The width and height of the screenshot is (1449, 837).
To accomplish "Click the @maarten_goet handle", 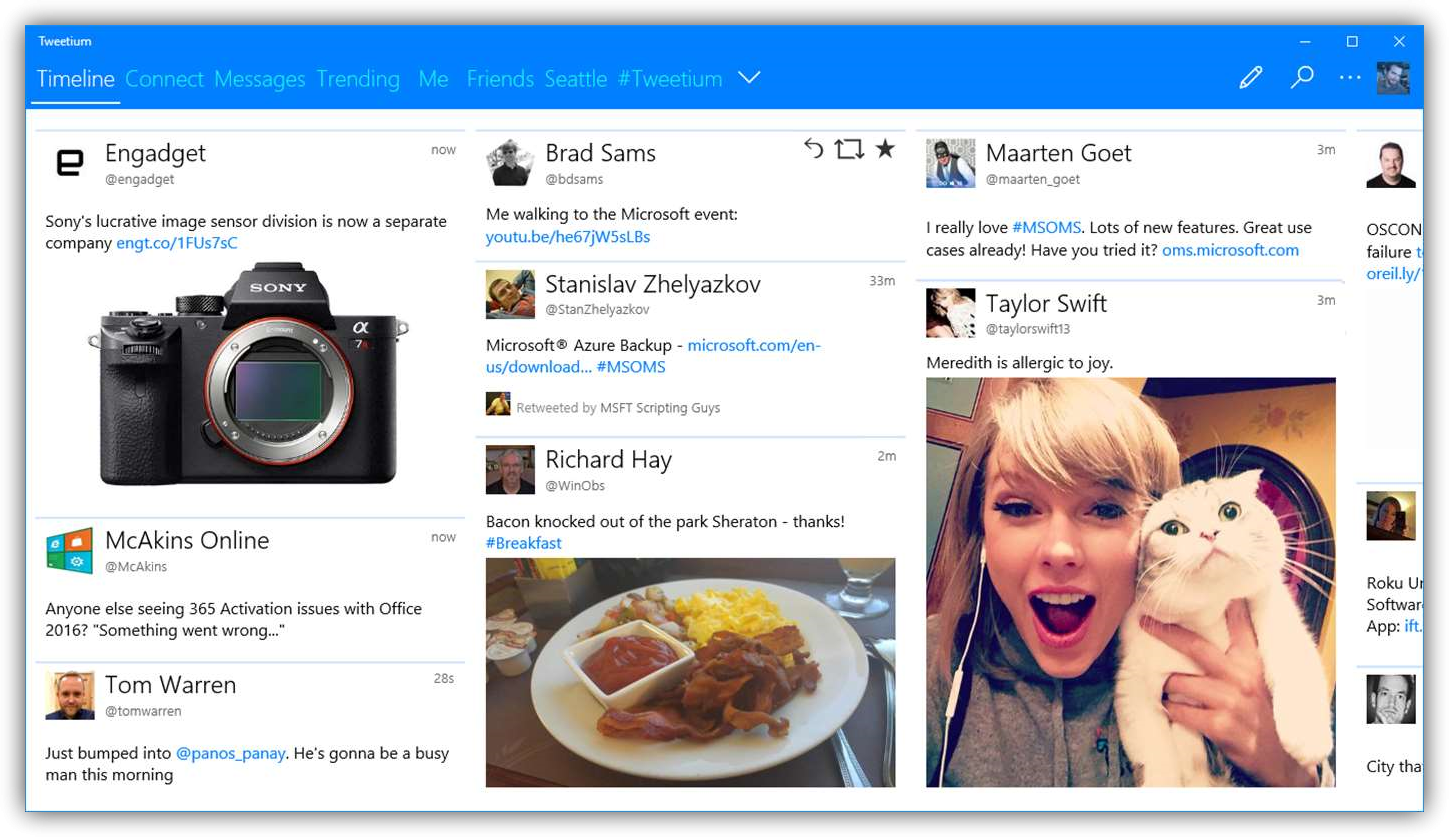I will click(x=1033, y=180).
